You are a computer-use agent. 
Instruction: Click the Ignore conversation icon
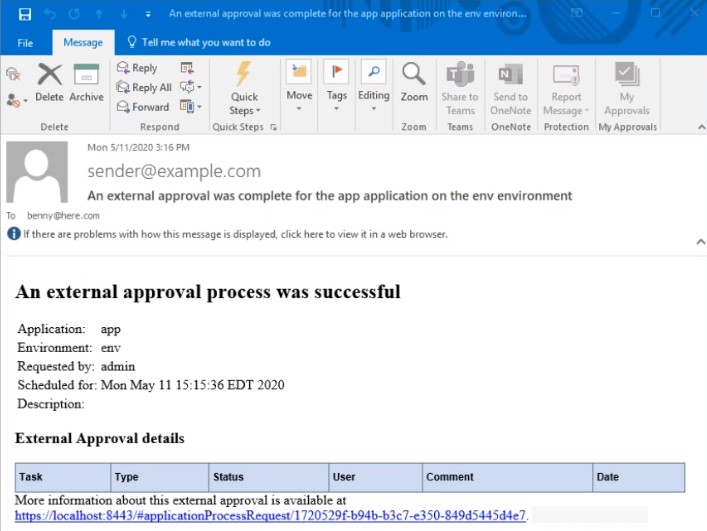click(14, 74)
